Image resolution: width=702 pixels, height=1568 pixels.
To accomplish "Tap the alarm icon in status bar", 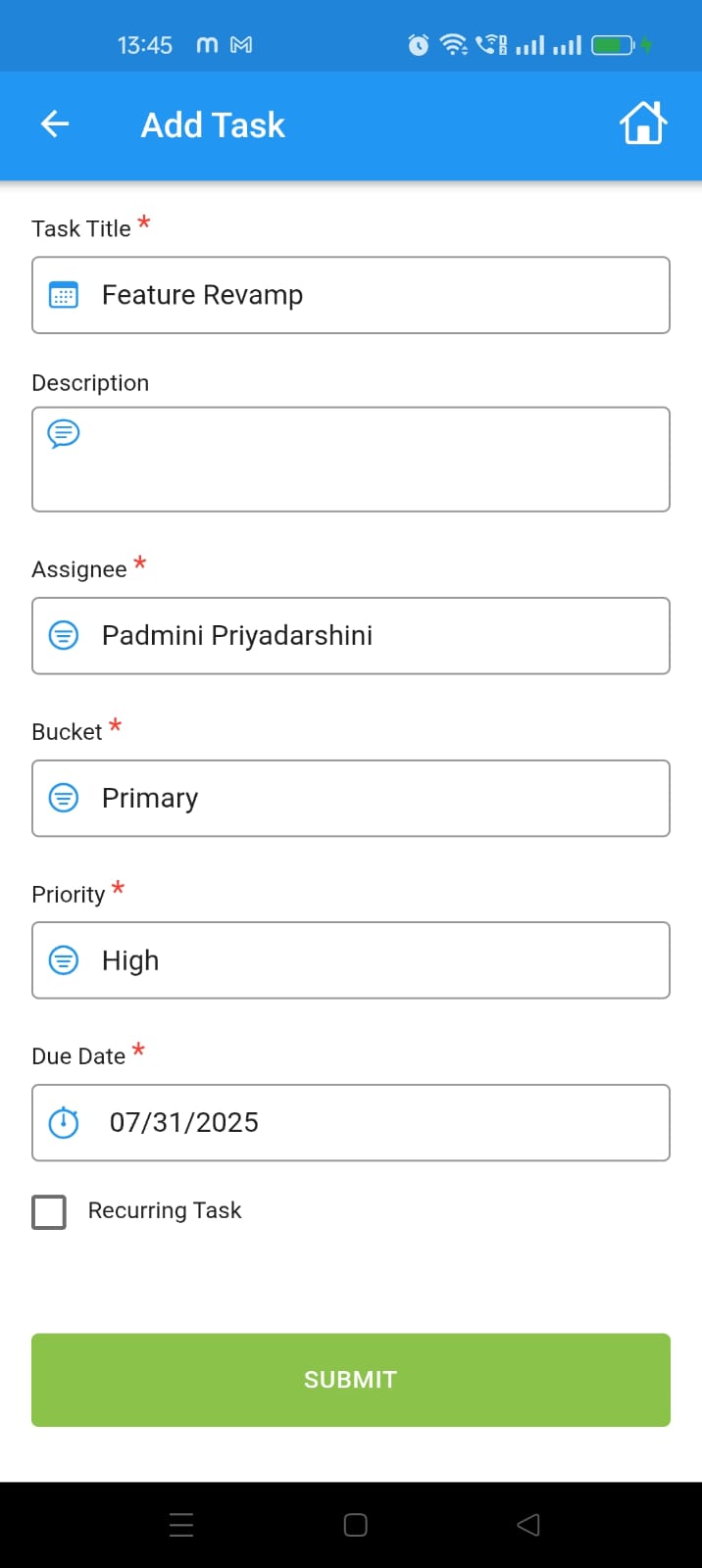I will 419,45.
